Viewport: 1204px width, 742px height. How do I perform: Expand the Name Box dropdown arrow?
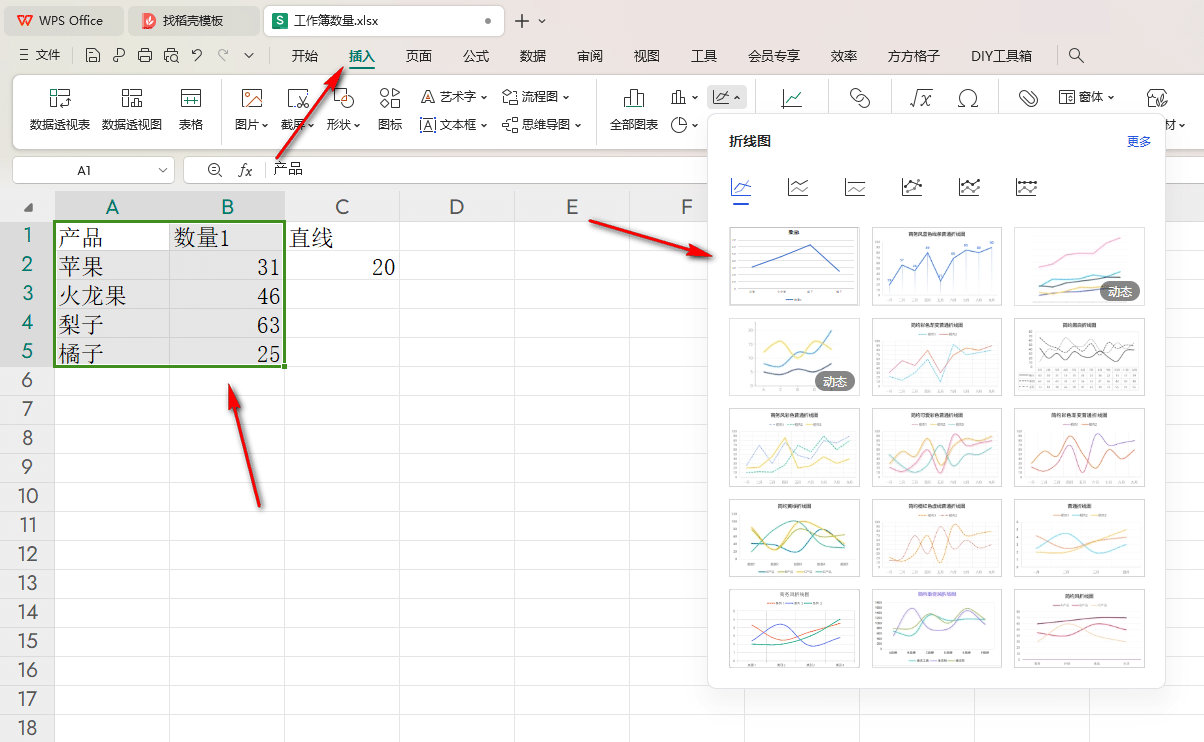(x=163, y=171)
